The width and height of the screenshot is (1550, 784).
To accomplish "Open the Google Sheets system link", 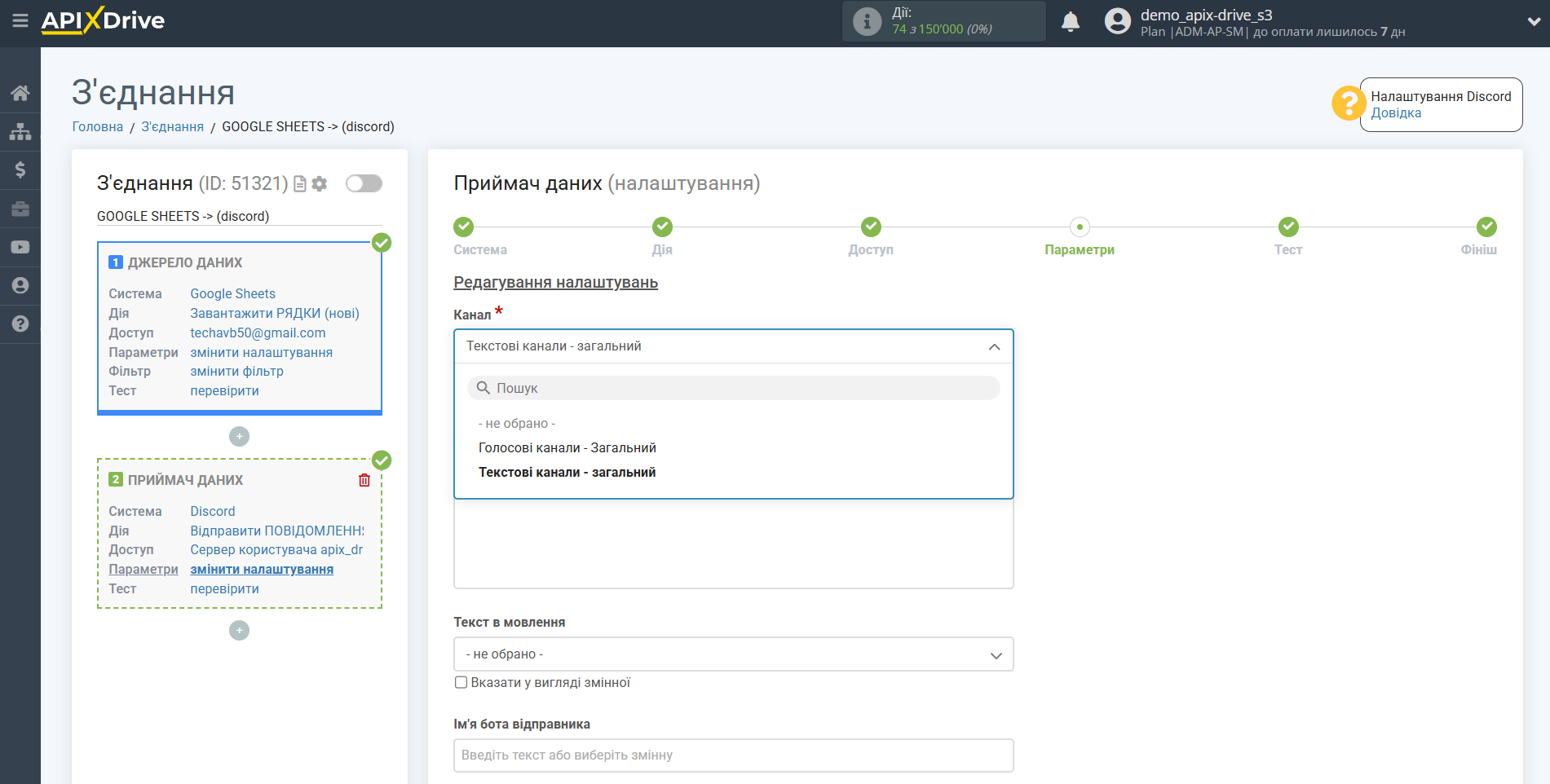I will pos(233,293).
